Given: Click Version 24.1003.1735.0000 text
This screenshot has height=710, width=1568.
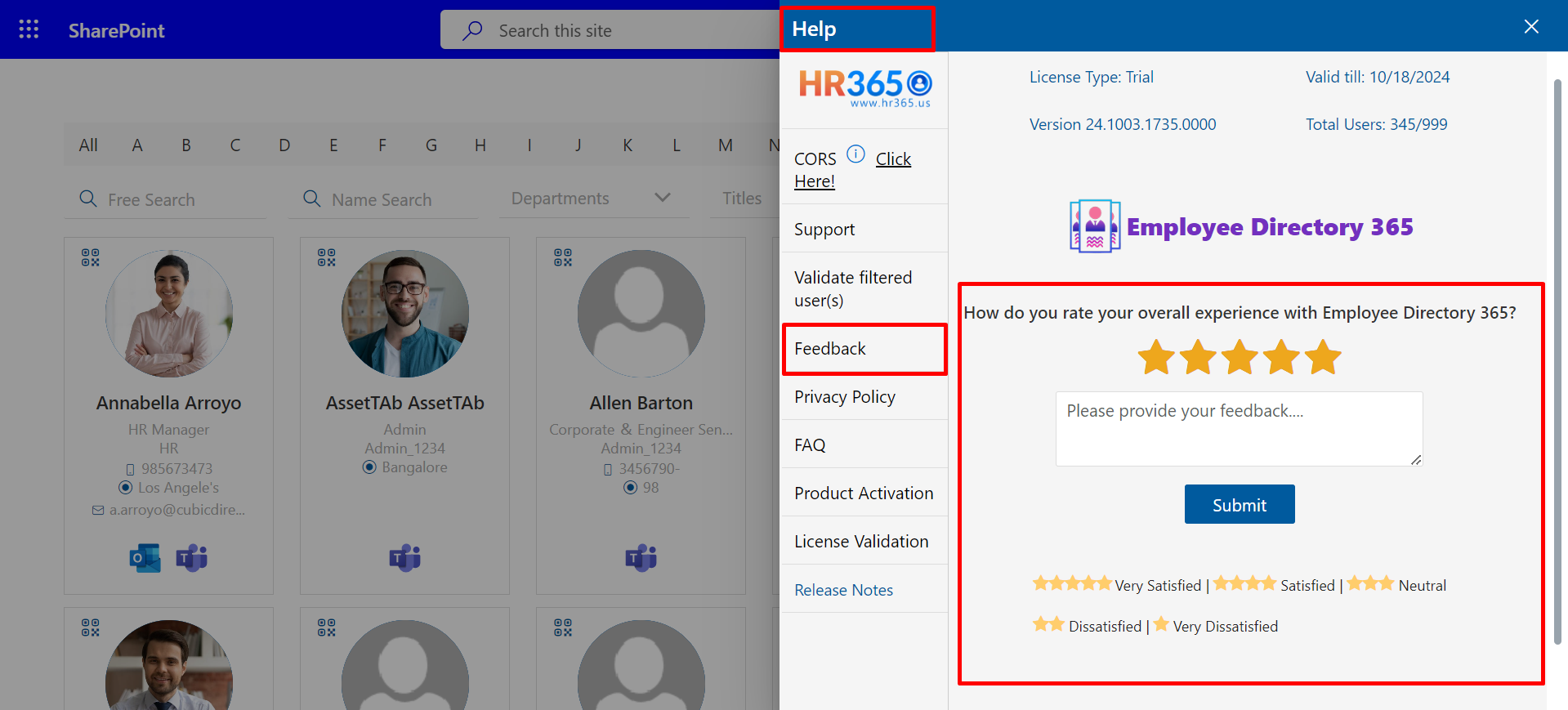Looking at the screenshot, I should click(x=1123, y=124).
